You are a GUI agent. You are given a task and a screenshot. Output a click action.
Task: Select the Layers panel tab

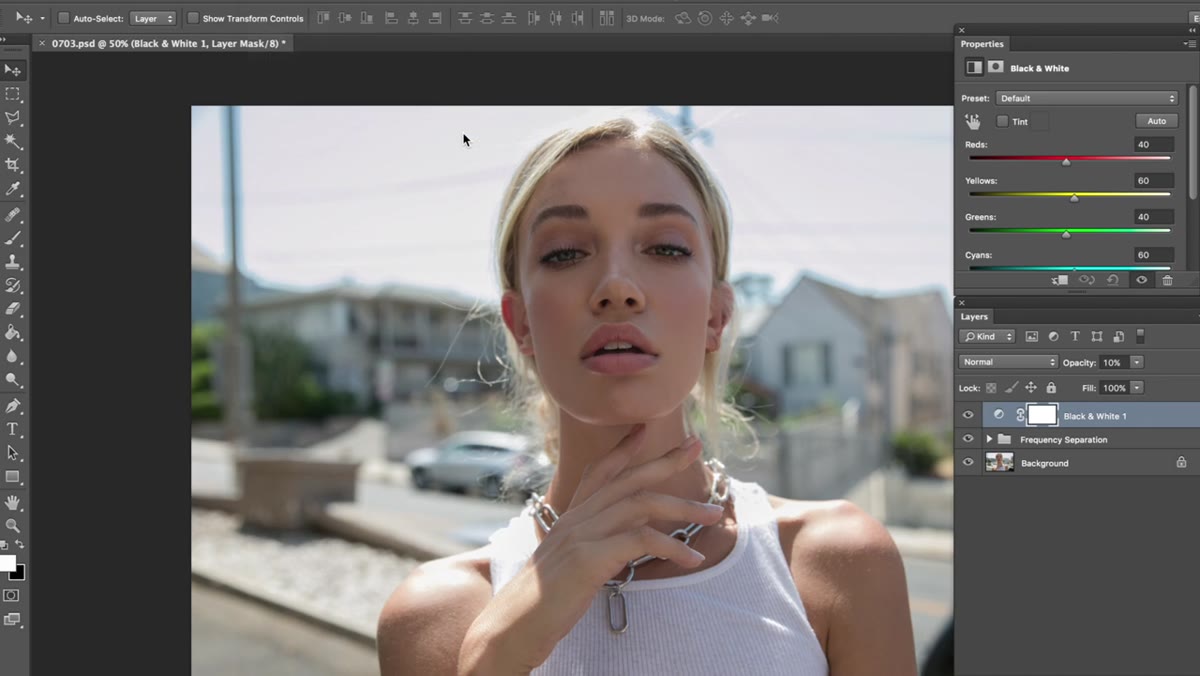click(x=974, y=316)
